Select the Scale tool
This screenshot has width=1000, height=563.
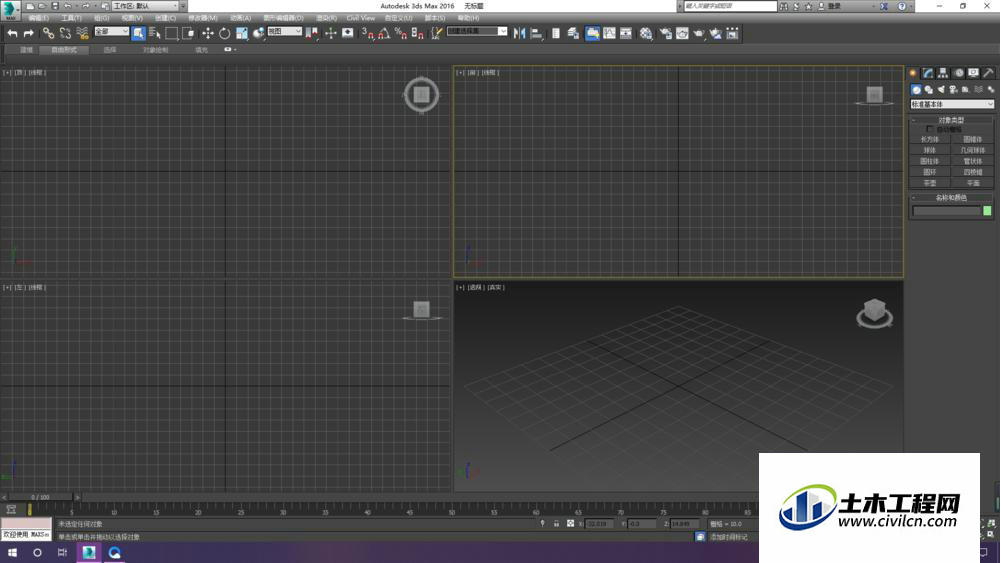pos(242,33)
